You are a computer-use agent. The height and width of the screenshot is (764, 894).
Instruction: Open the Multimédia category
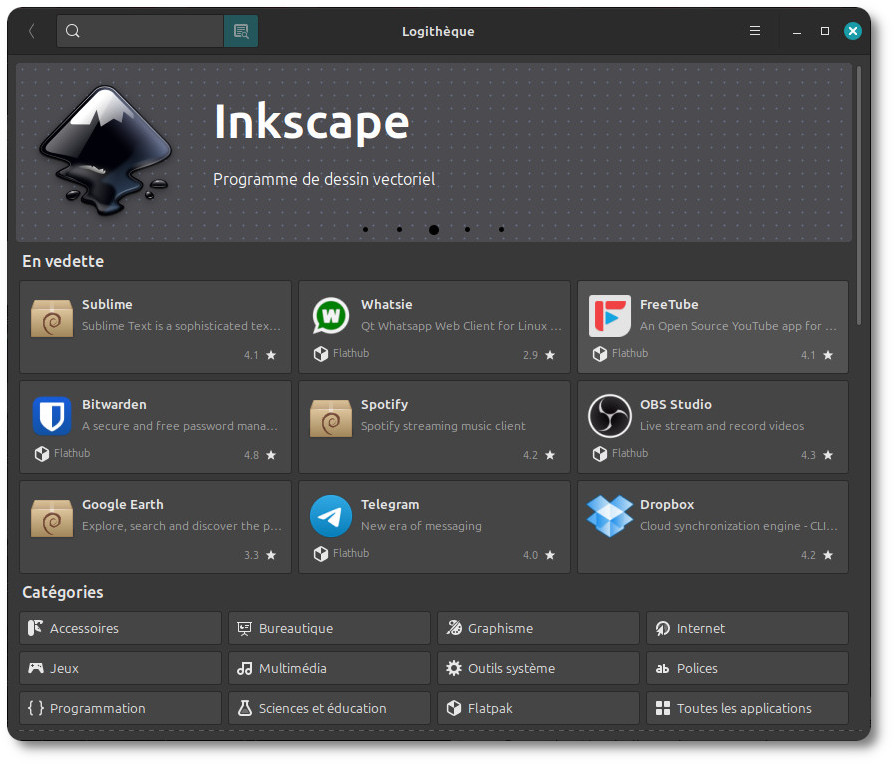click(329, 668)
